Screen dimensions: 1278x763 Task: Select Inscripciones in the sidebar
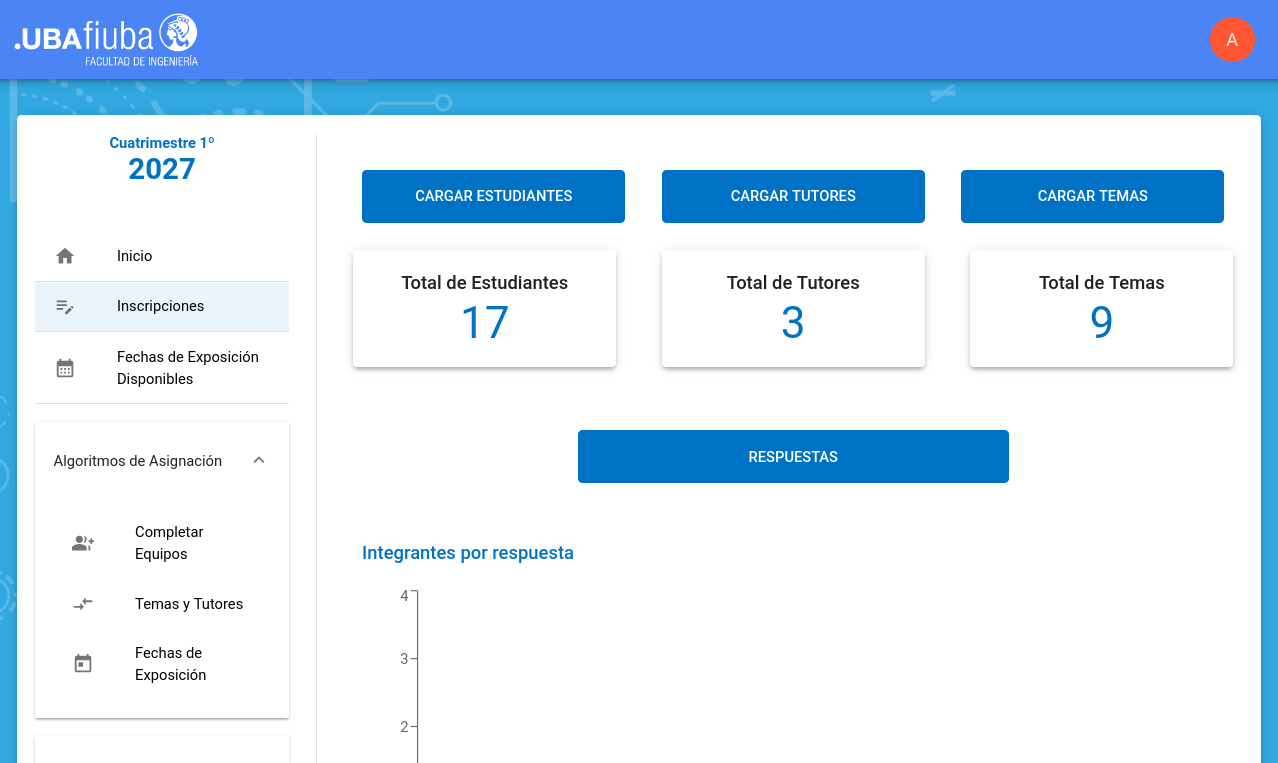point(160,306)
